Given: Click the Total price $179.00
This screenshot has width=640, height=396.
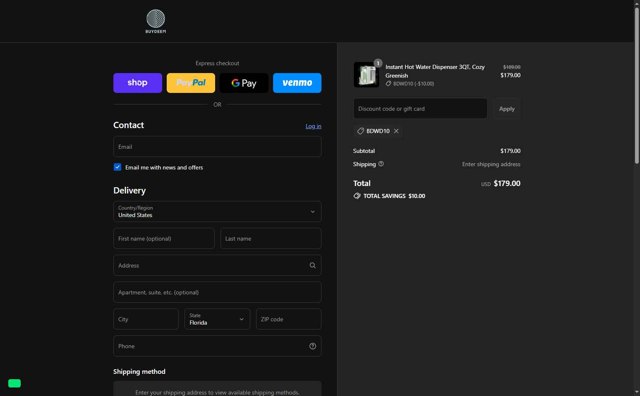Looking at the screenshot, I should pos(507,183).
